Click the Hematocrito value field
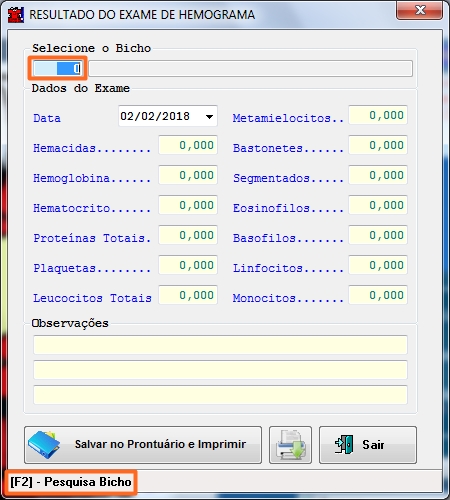The image size is (450, 500). coord(188,205)
